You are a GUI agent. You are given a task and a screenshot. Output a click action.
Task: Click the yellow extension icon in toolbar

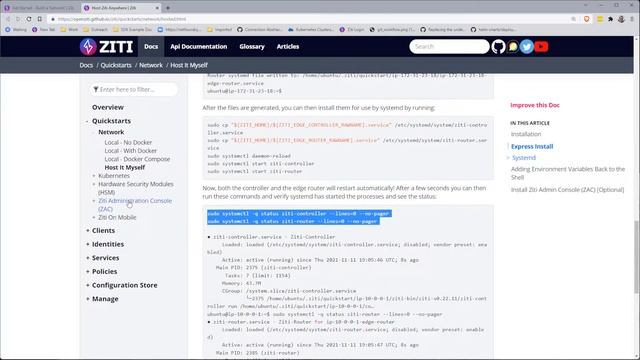[x=600, y=19]
